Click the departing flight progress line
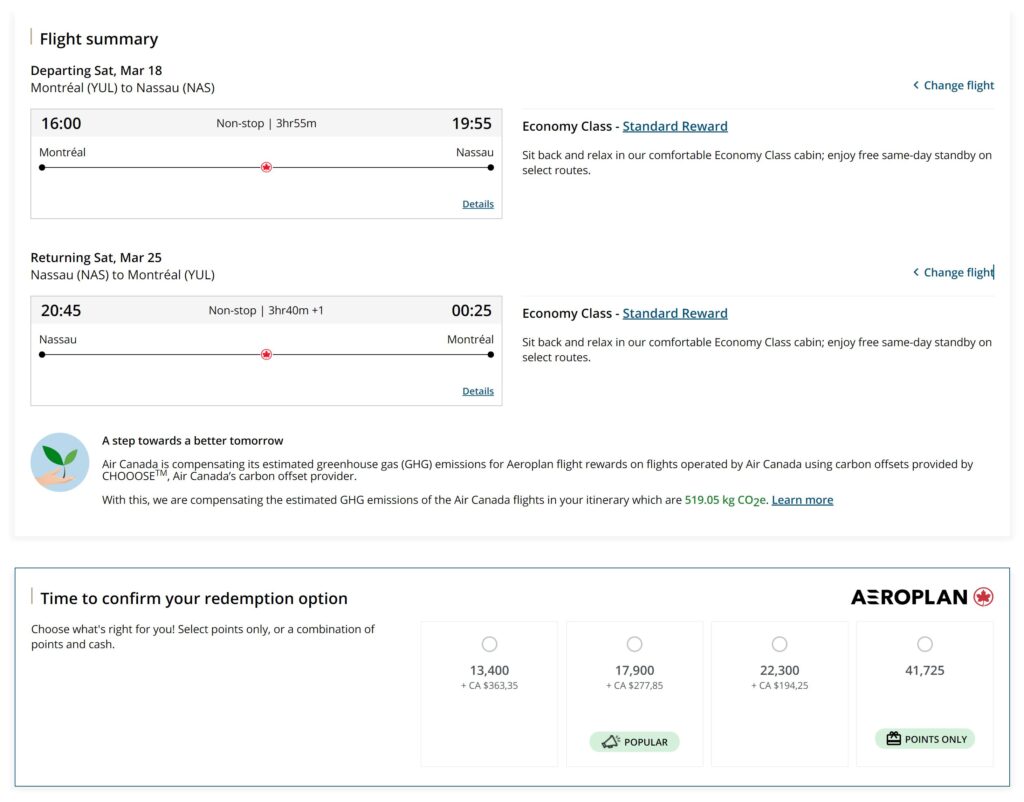The image size is (1024, 802). coord(150,167)
